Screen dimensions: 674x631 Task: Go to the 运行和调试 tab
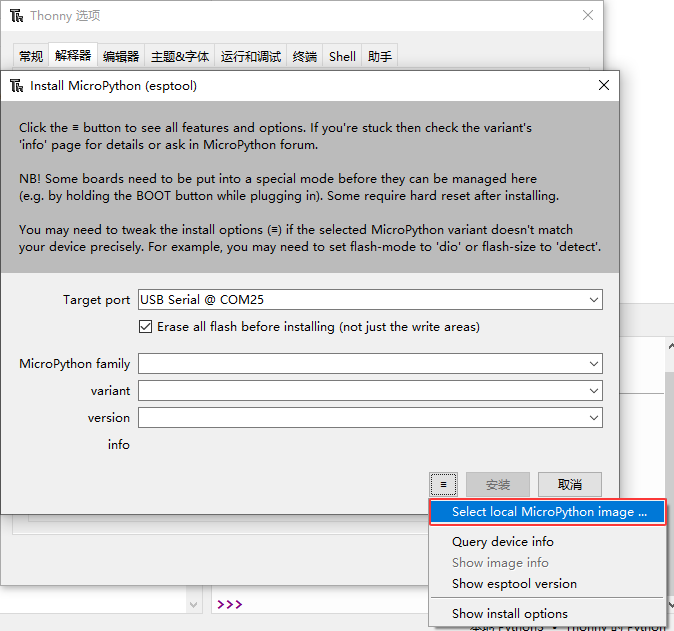click(x=251, y=56)
